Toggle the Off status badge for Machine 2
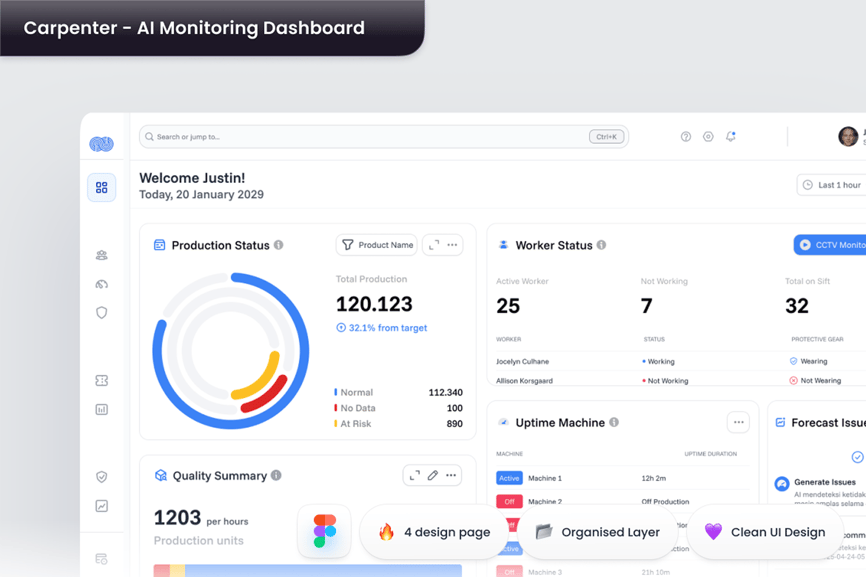Screen dimensions: 866x577 pyautogui.click(x=509, y=501)
